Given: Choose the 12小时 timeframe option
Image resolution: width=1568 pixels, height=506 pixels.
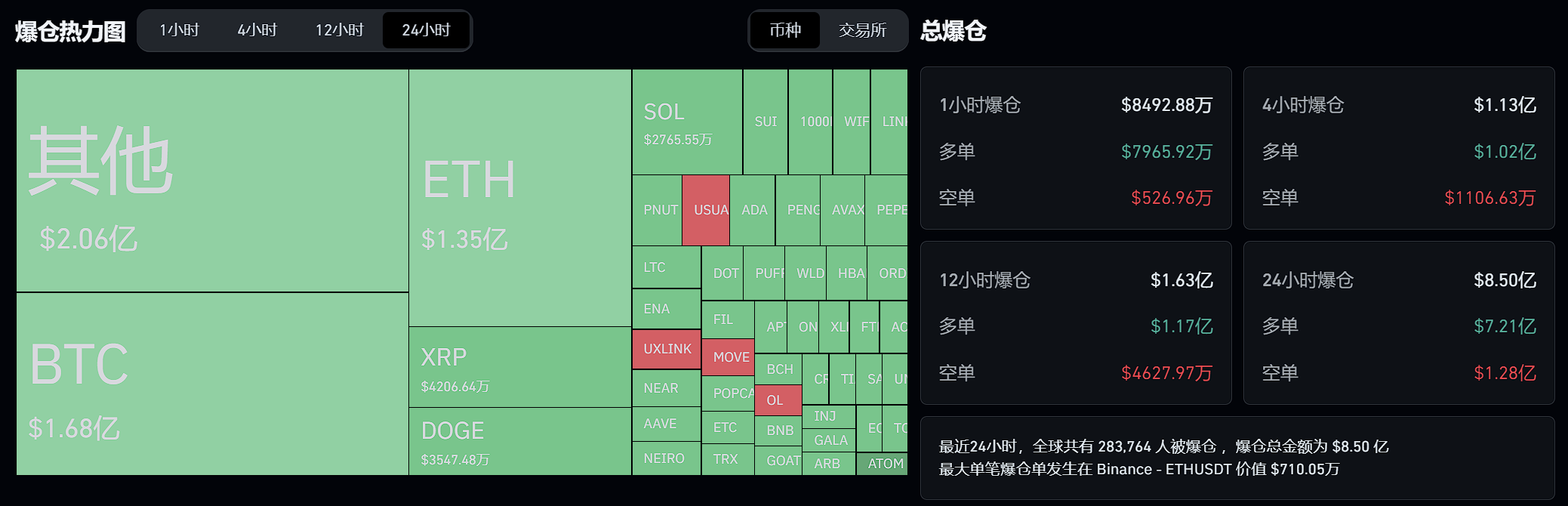Looking at the screenshot, I should point(340,30).
